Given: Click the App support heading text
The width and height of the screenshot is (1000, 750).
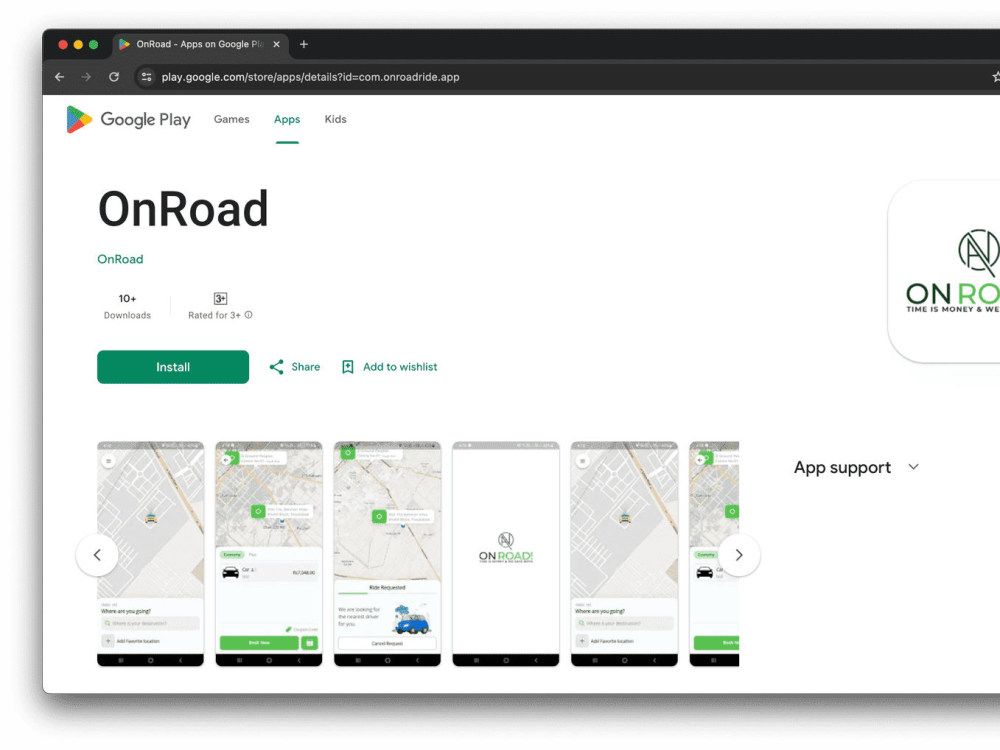Looking at the screenshot, I should coord(842,467).
